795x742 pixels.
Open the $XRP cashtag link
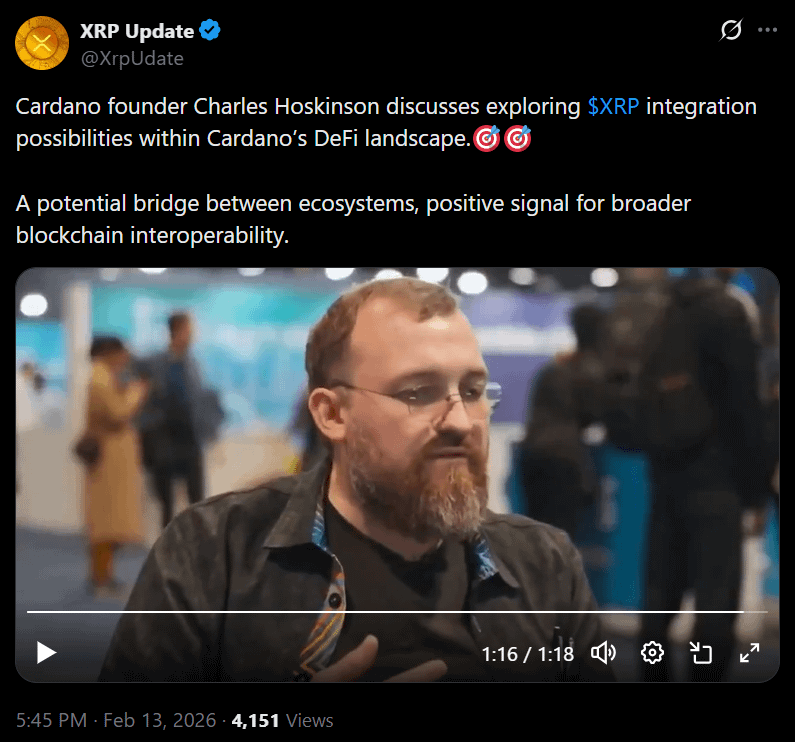point(613,107)
